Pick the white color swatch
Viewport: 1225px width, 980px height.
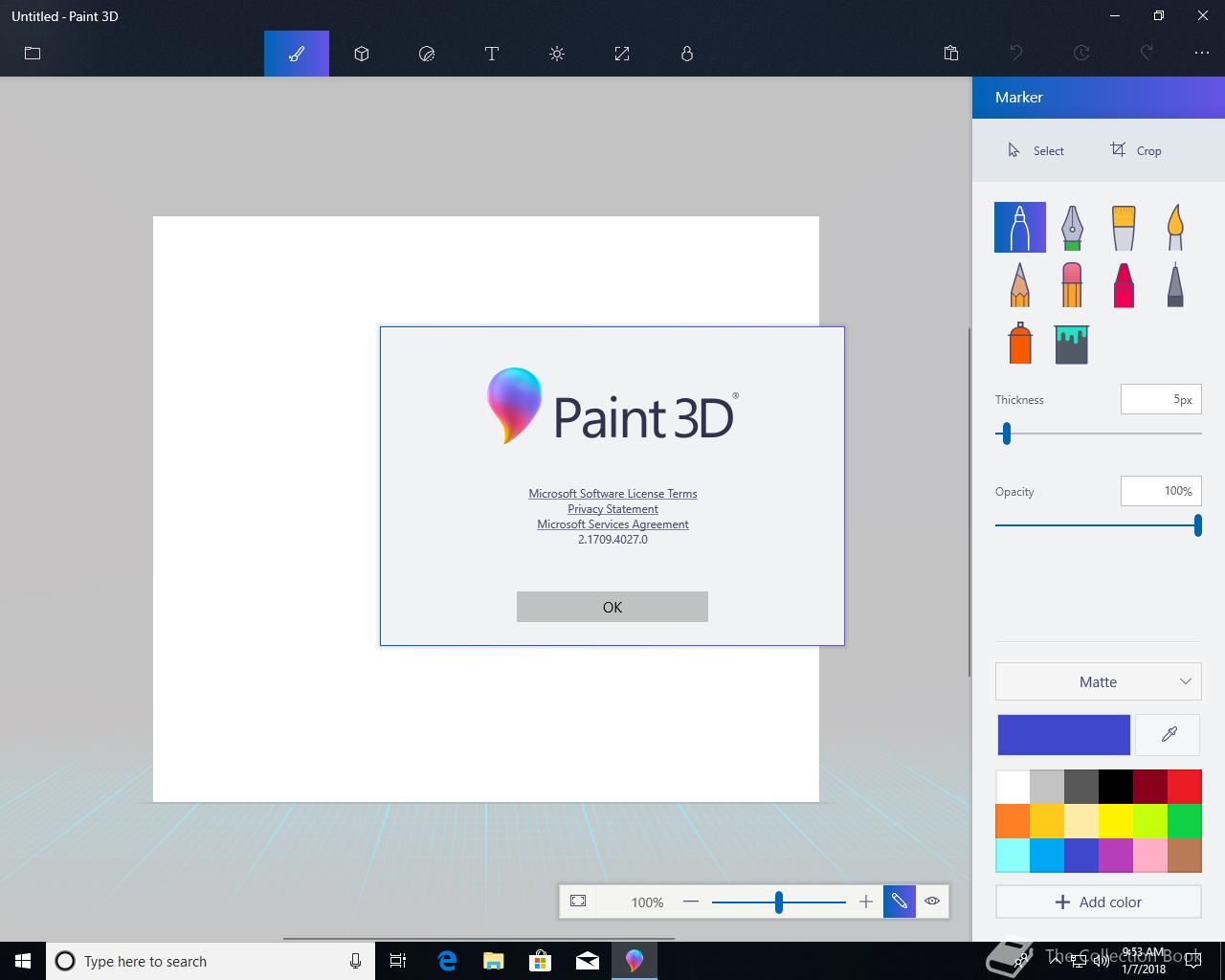[x=1013, y=787]
